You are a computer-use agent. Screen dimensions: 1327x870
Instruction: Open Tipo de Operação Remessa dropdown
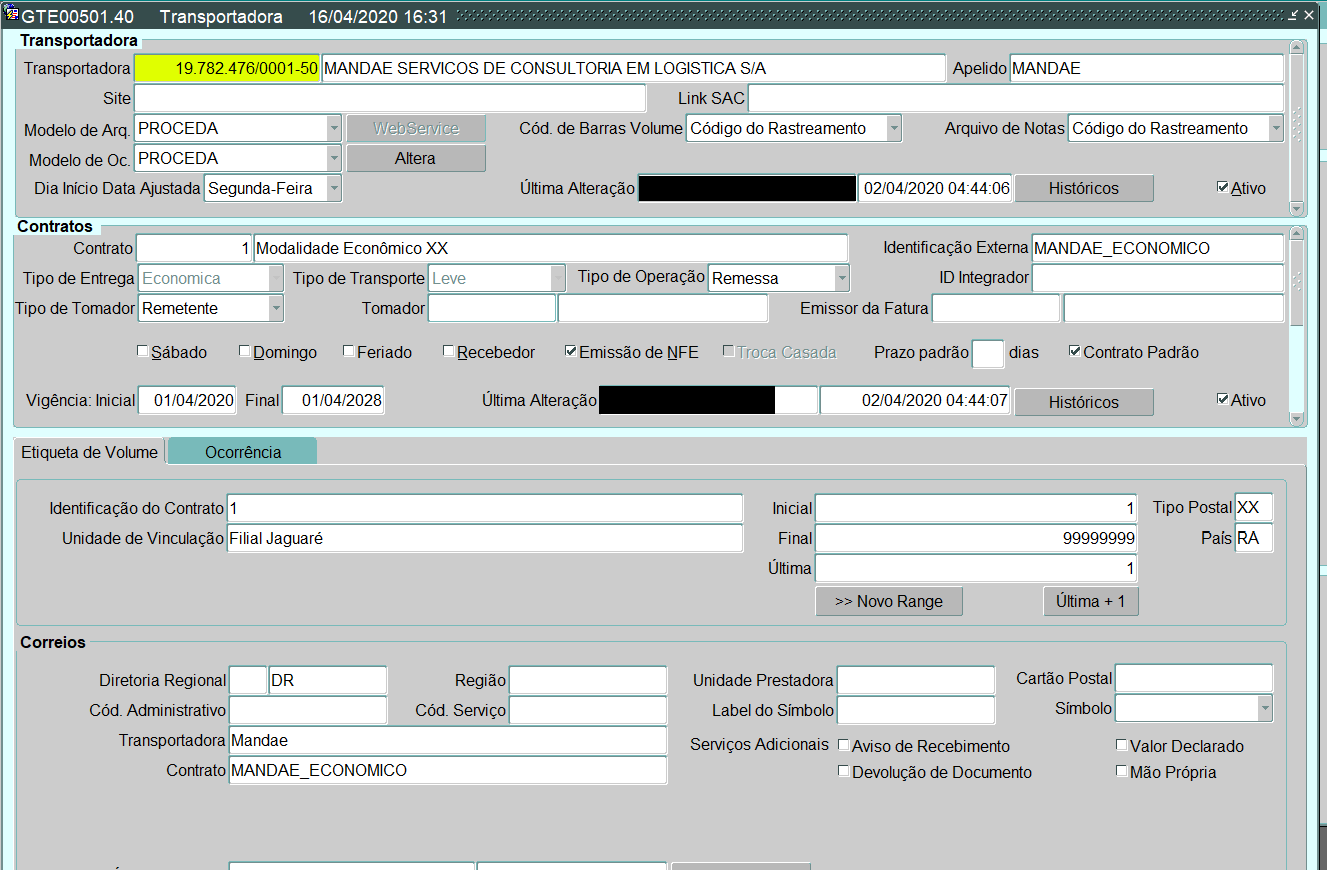click(842, 278)
